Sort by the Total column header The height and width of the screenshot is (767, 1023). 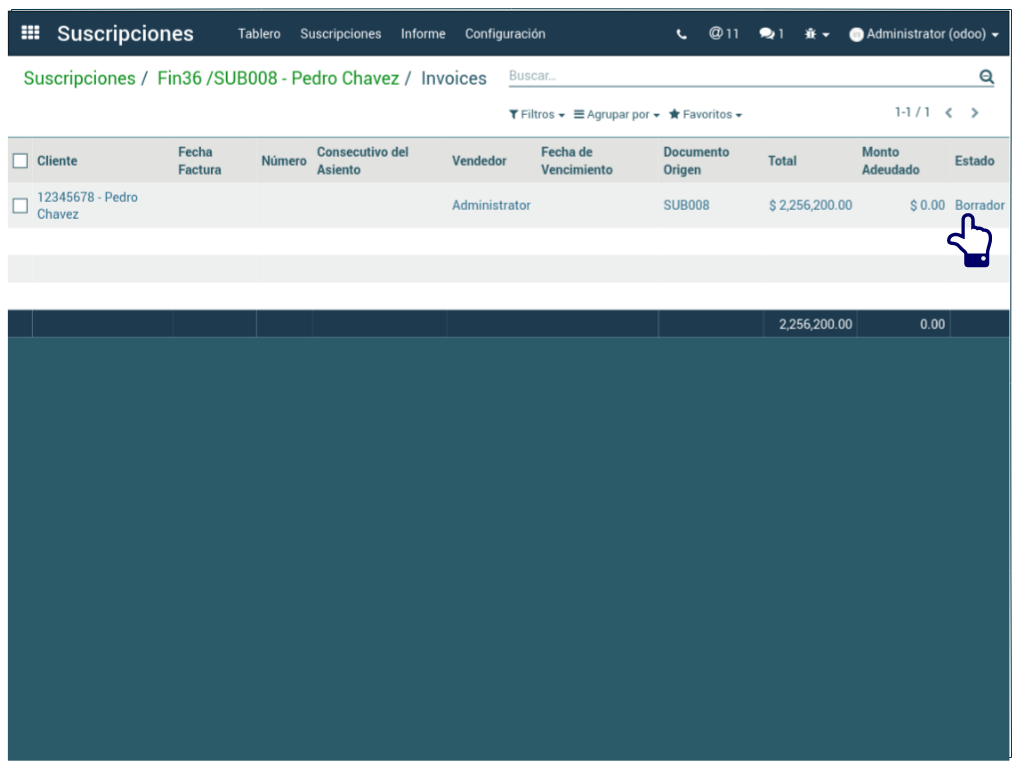(782, 161)
